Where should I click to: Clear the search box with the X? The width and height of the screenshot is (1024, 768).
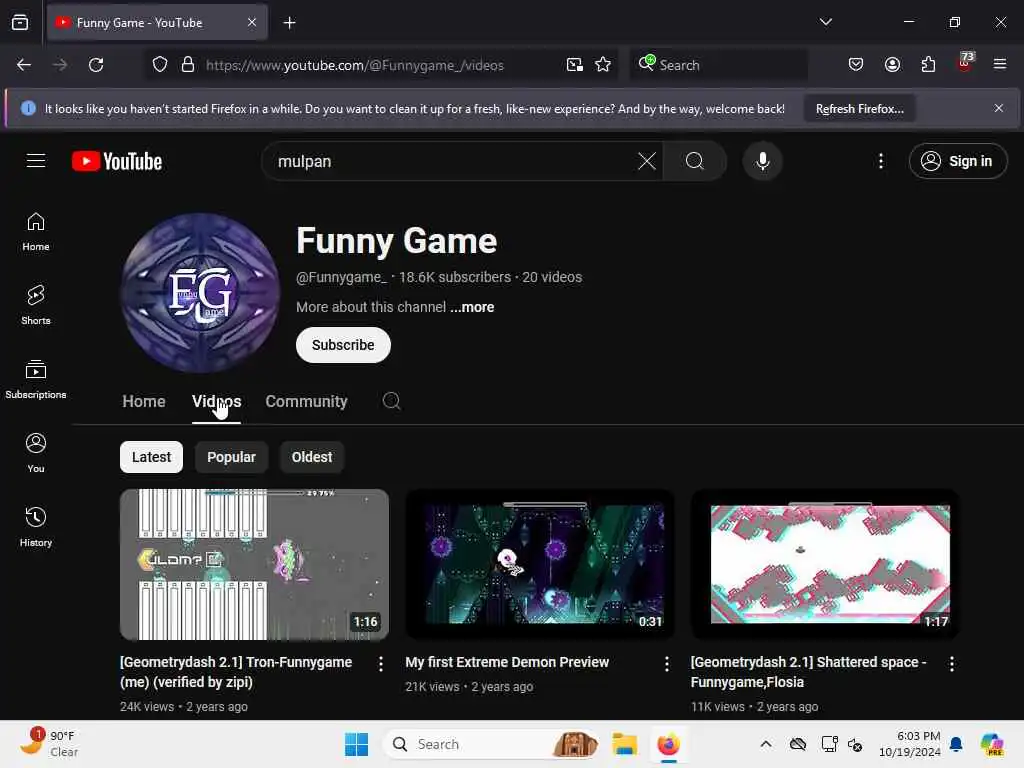(647, 161)
